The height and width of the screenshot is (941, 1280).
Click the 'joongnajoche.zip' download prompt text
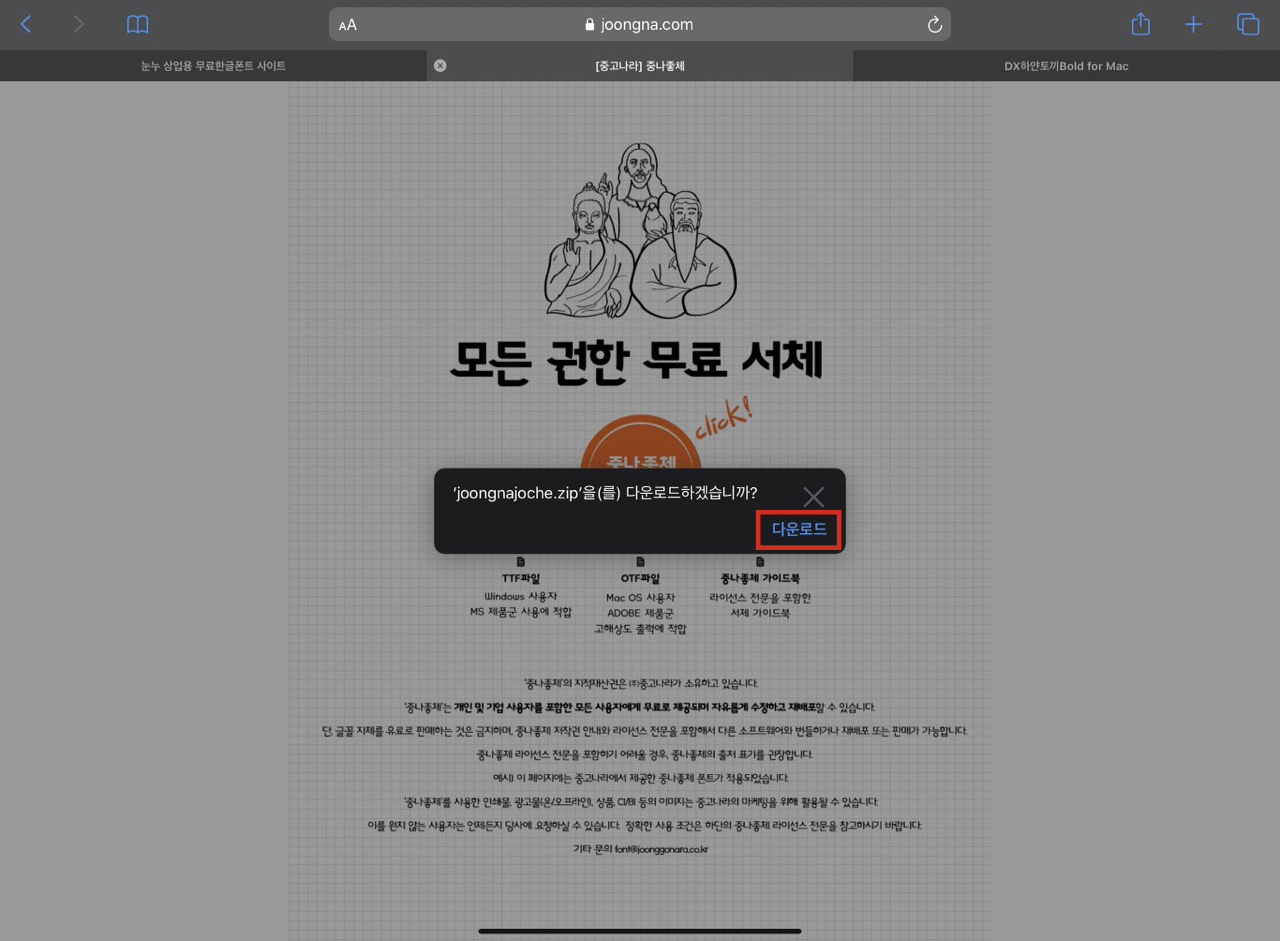(x=605, y=493)
